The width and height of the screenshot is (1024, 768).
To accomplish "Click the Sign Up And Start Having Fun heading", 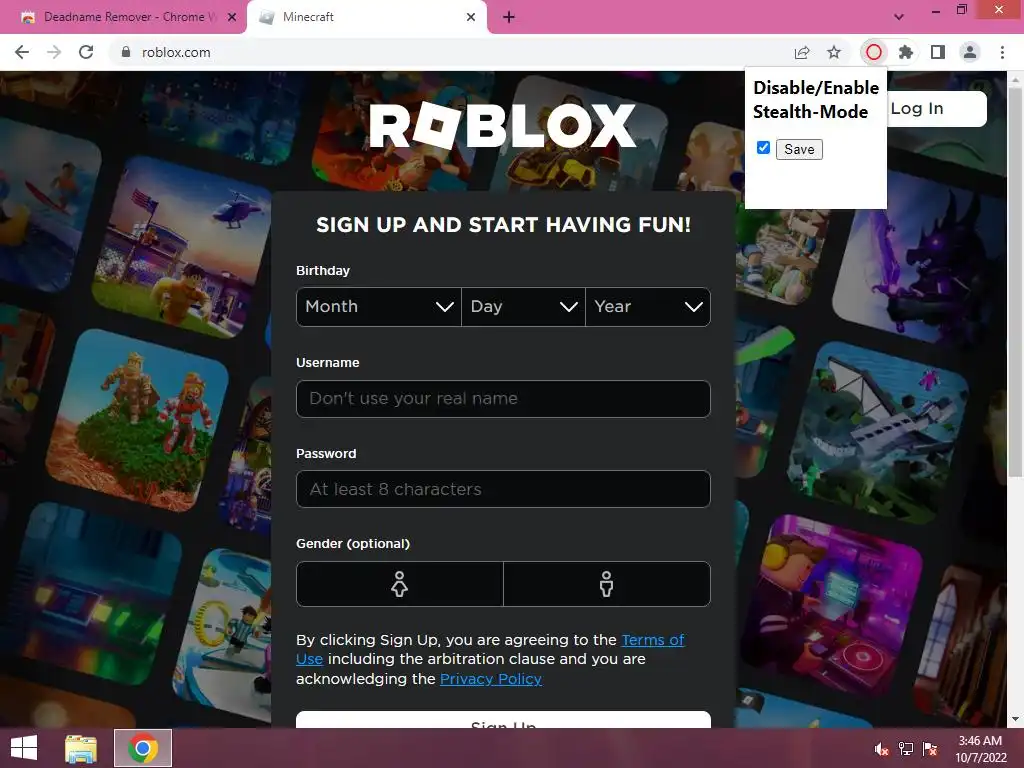I will pos(503,225).
